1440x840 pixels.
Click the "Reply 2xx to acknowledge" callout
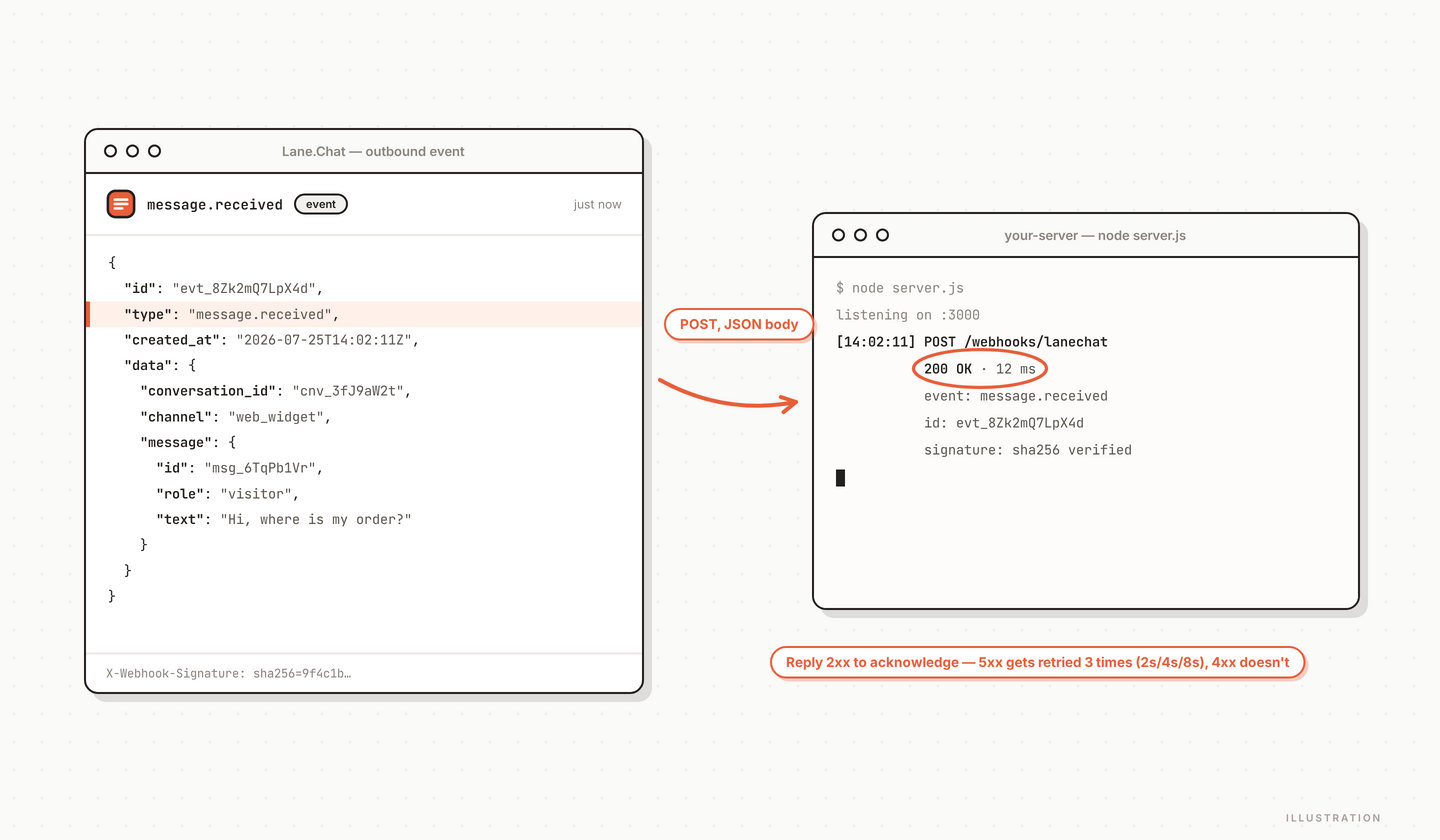[x=1038, y=662]
